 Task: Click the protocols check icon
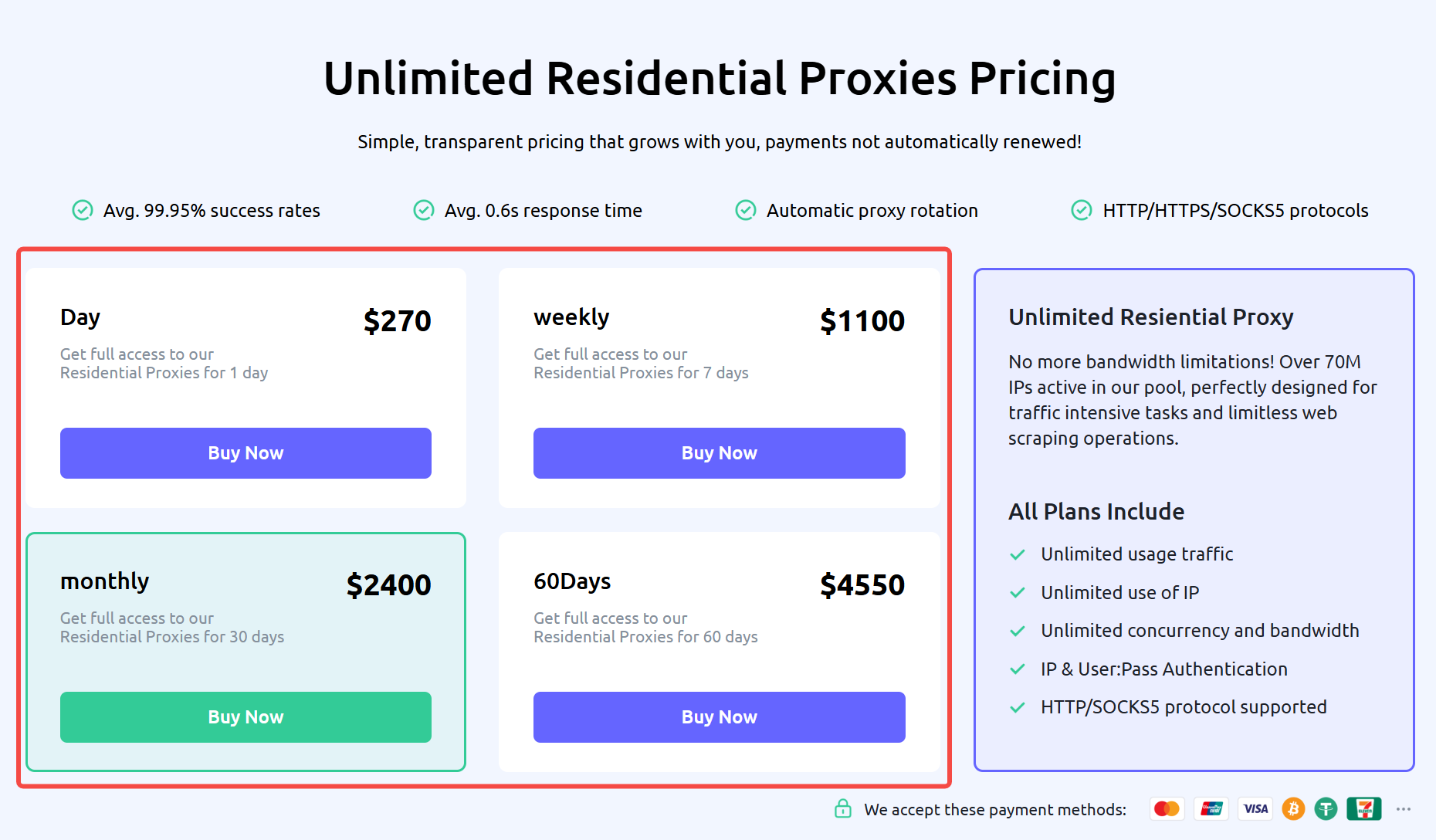1081,210
